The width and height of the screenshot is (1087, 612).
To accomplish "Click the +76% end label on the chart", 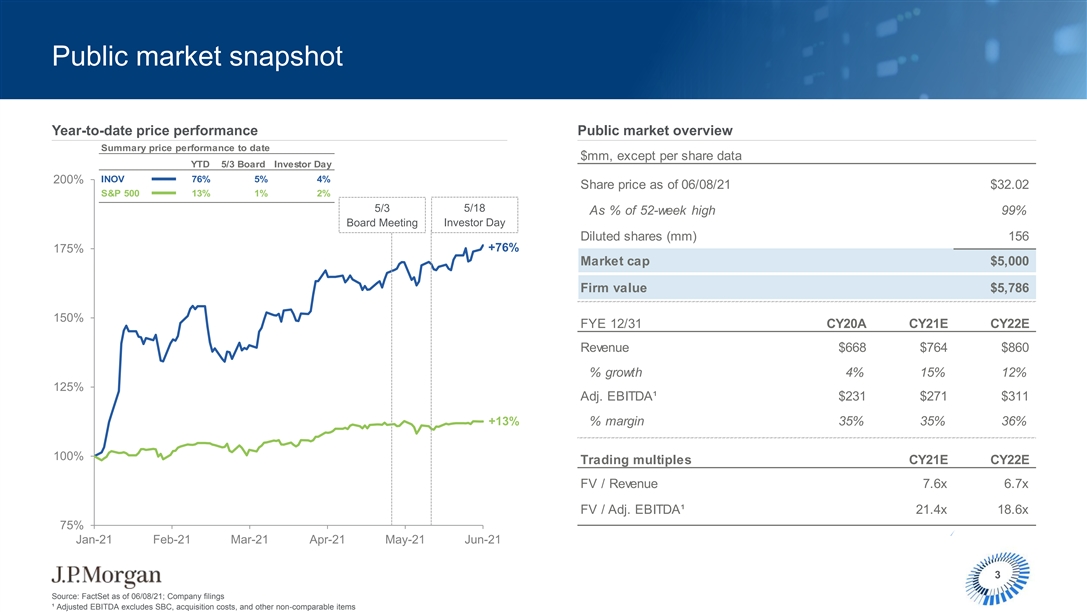I will (x=503, y=248).
